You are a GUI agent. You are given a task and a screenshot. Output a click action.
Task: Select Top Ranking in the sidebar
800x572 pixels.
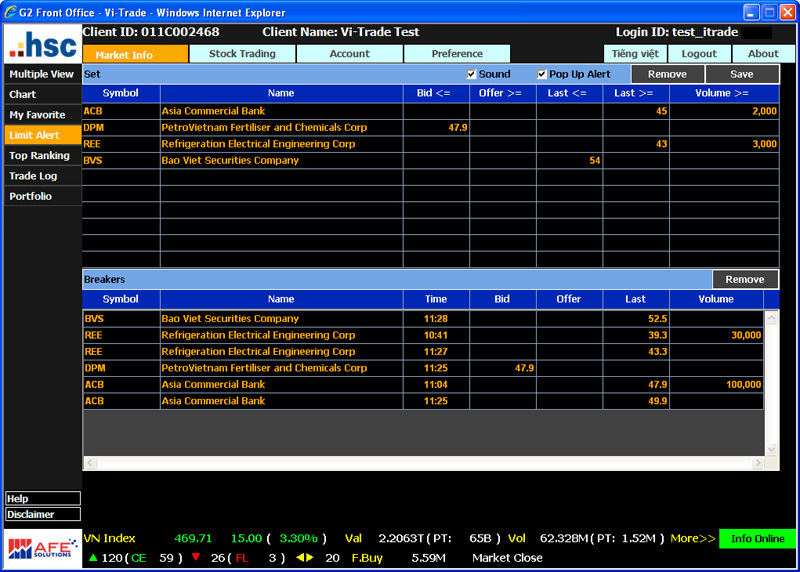click(x=40, y=156)
